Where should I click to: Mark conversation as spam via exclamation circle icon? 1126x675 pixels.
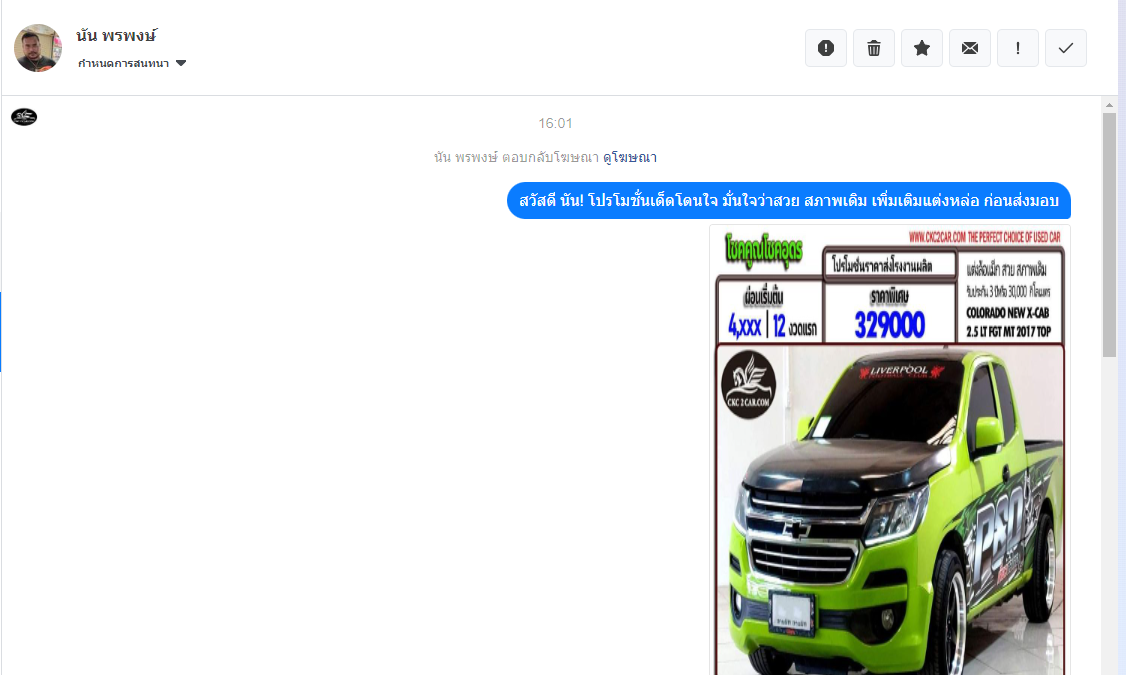click(x=826, y=48)
